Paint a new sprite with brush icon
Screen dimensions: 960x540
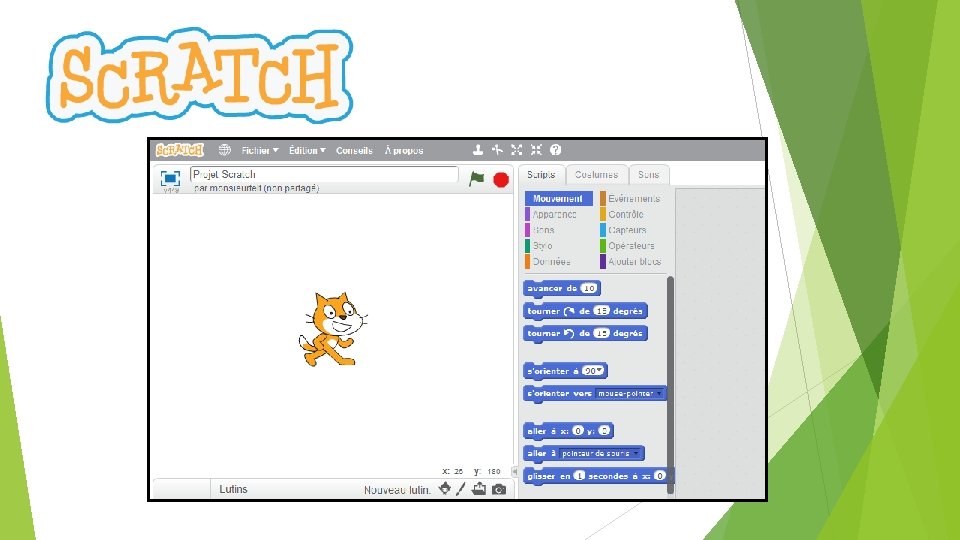[x=461, y=489]
